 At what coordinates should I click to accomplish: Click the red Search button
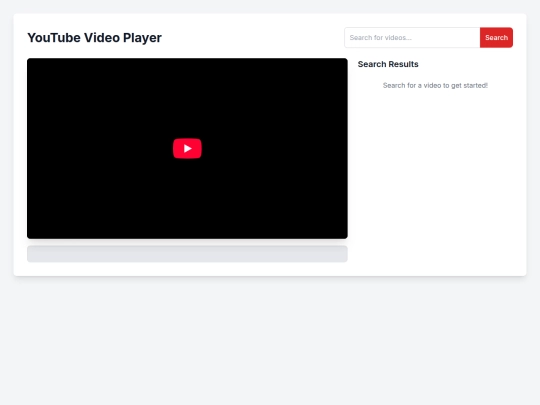pos(496,38)
